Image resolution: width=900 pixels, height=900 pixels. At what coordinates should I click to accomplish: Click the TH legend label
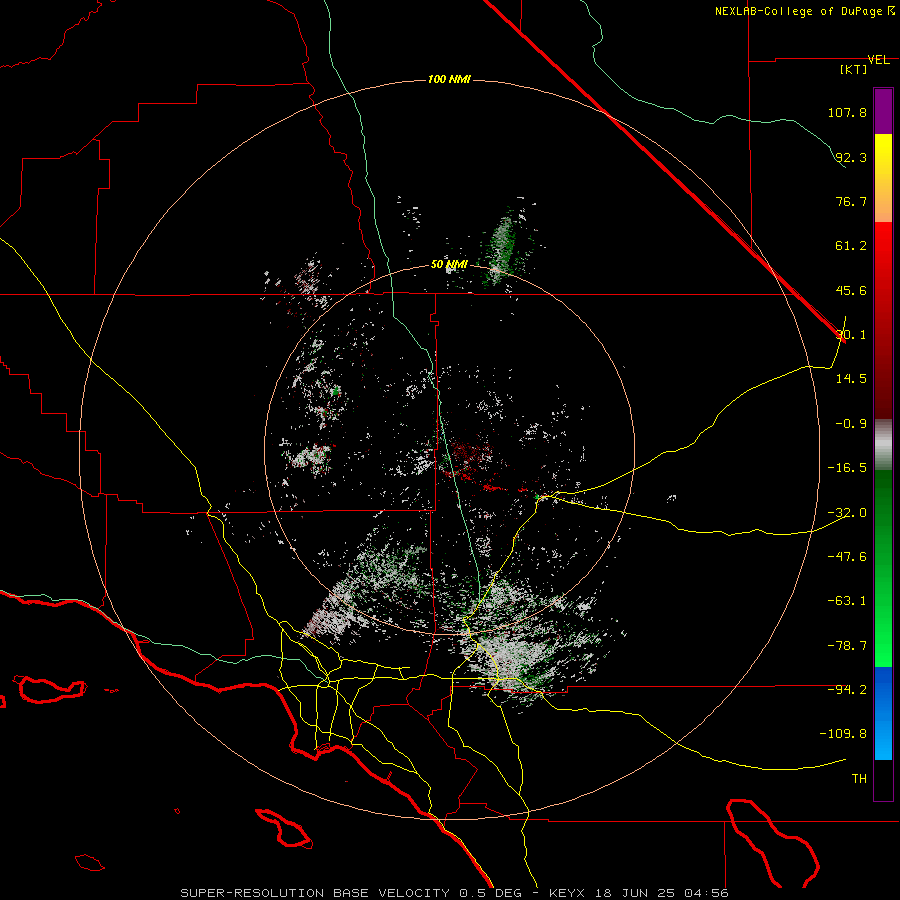coord(859,779)
